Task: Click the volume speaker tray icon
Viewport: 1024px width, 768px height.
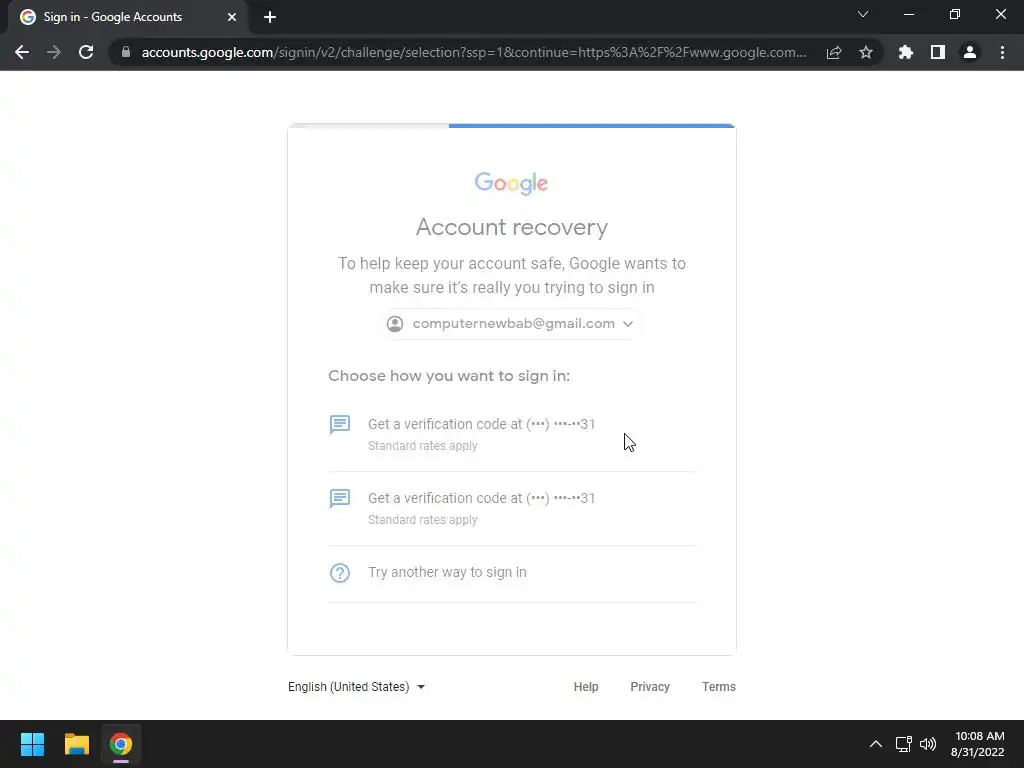Action: (x=928, y=744)
